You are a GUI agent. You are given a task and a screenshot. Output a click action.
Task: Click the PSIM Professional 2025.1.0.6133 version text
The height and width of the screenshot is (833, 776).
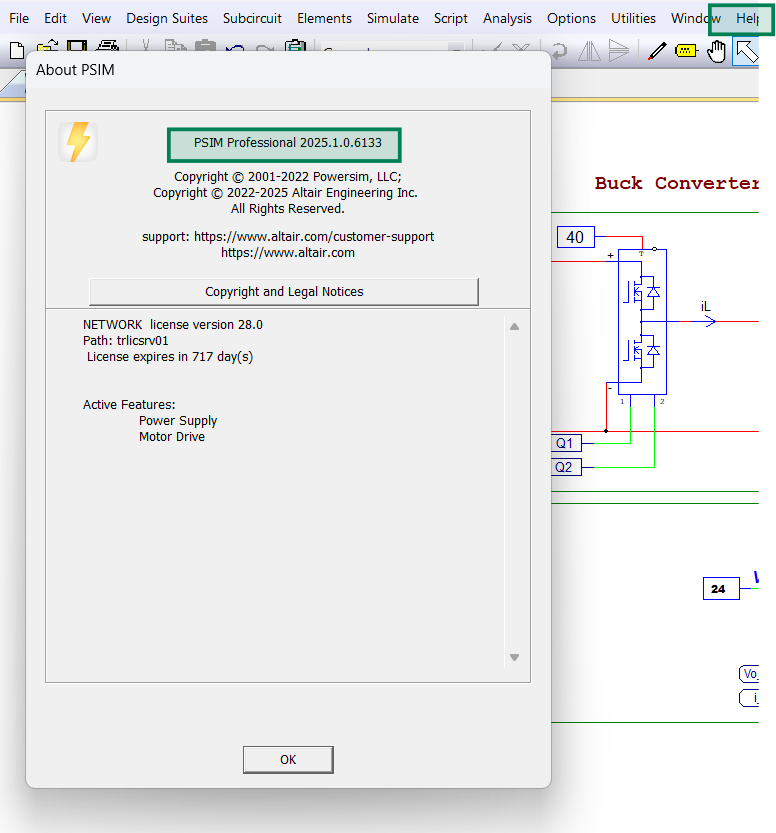pos(287,143)
